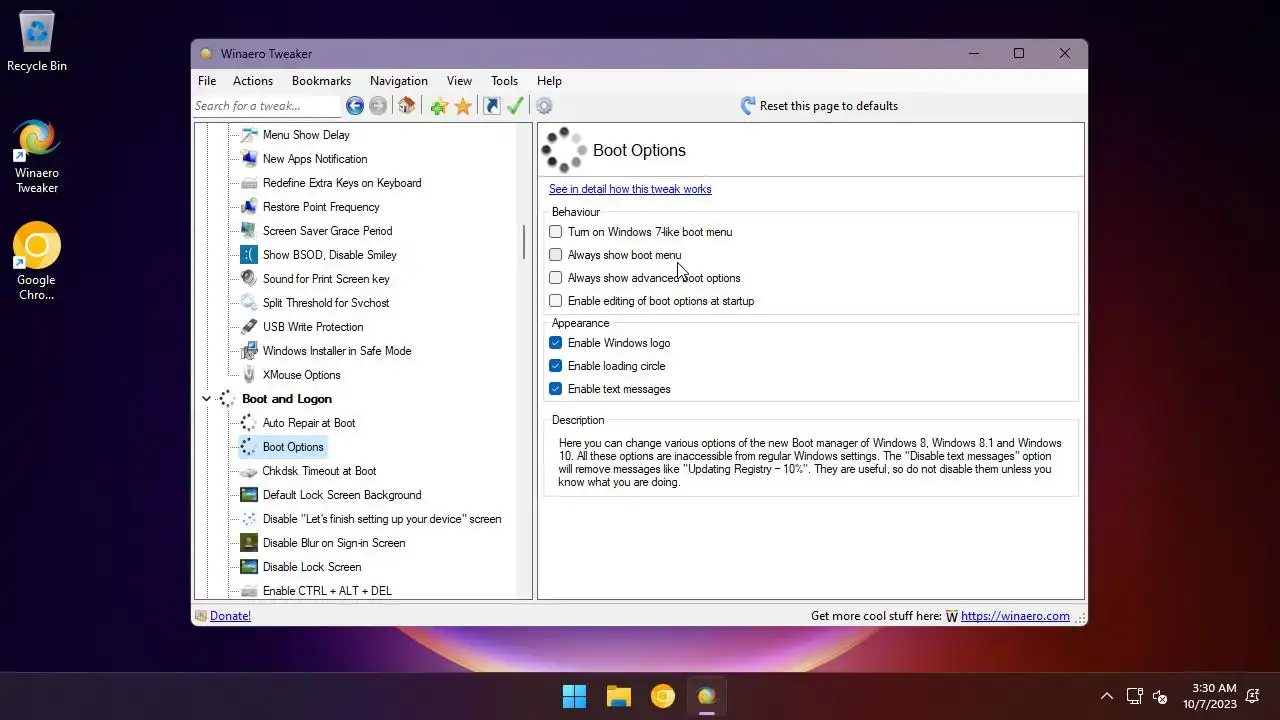Click the Reset page arrow icon
The image size is (1280, 720).
click(748, 106)
